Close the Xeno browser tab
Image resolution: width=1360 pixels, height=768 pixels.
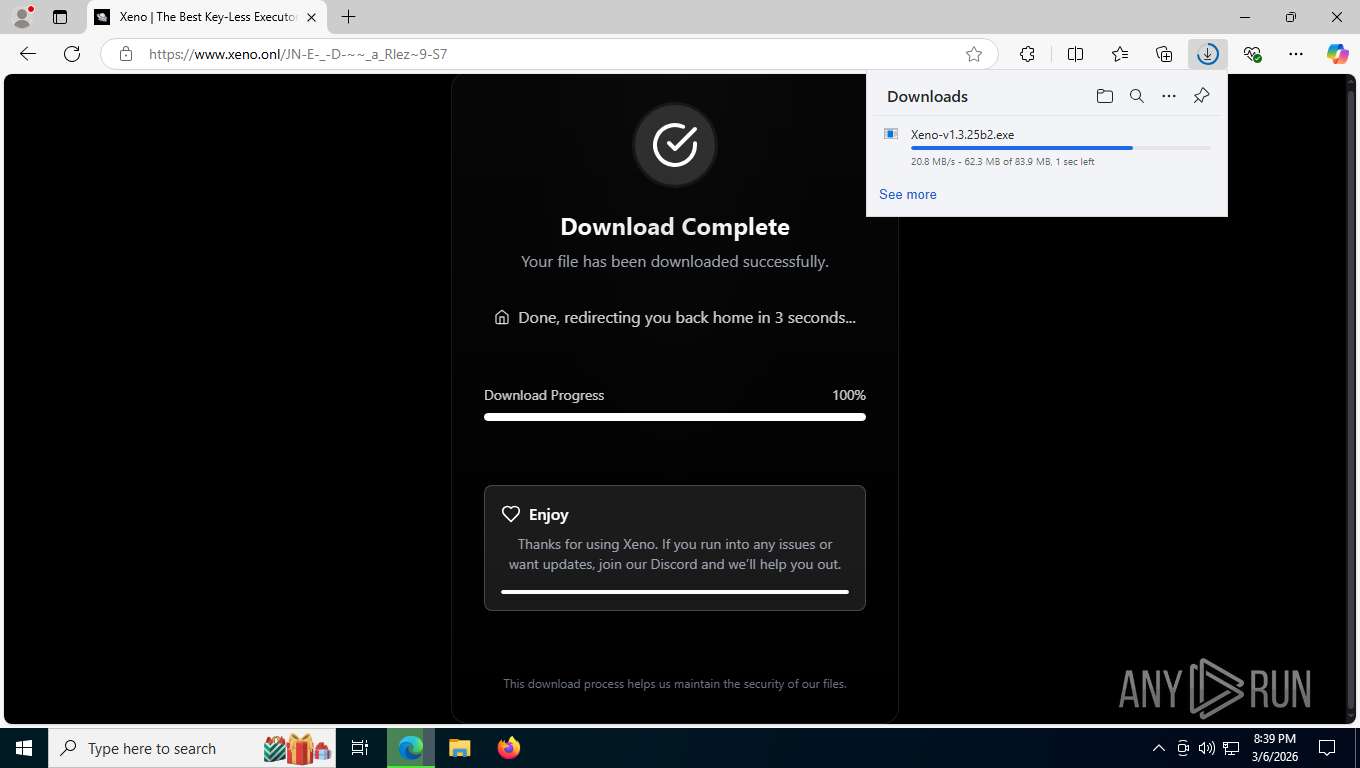(311, 17)
